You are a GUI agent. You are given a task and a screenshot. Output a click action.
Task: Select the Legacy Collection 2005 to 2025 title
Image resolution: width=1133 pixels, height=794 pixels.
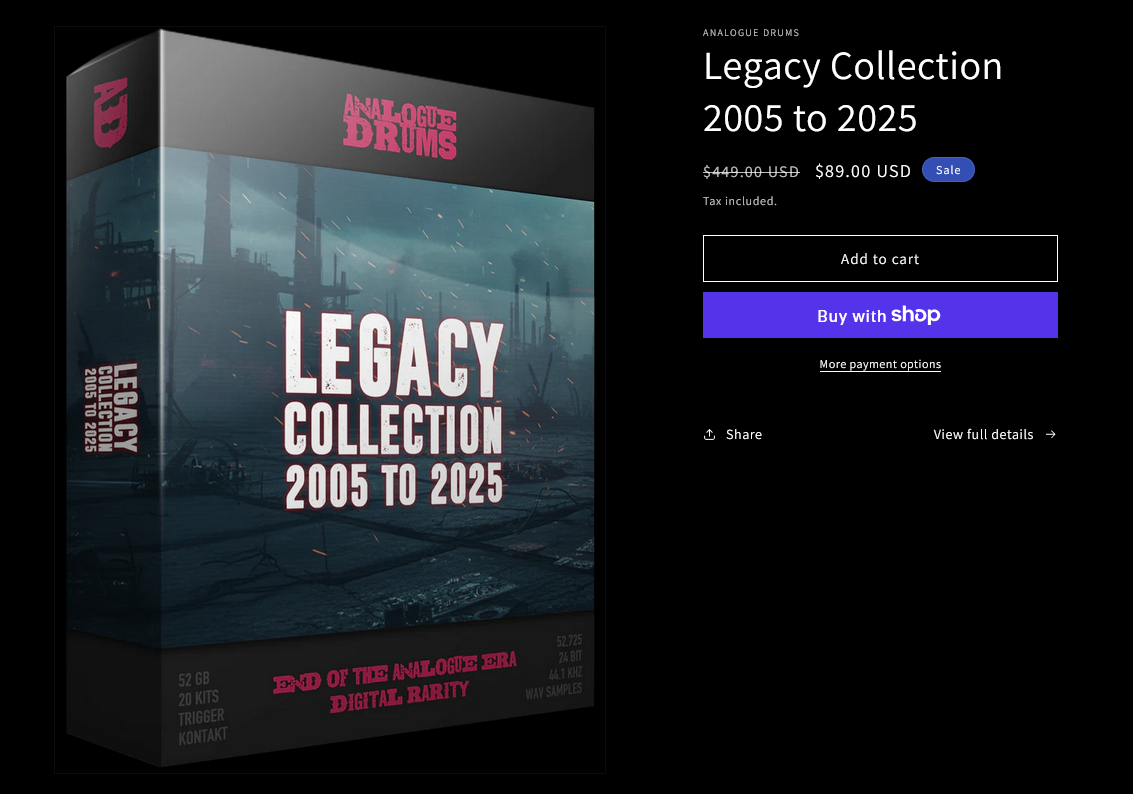(853, 92)
